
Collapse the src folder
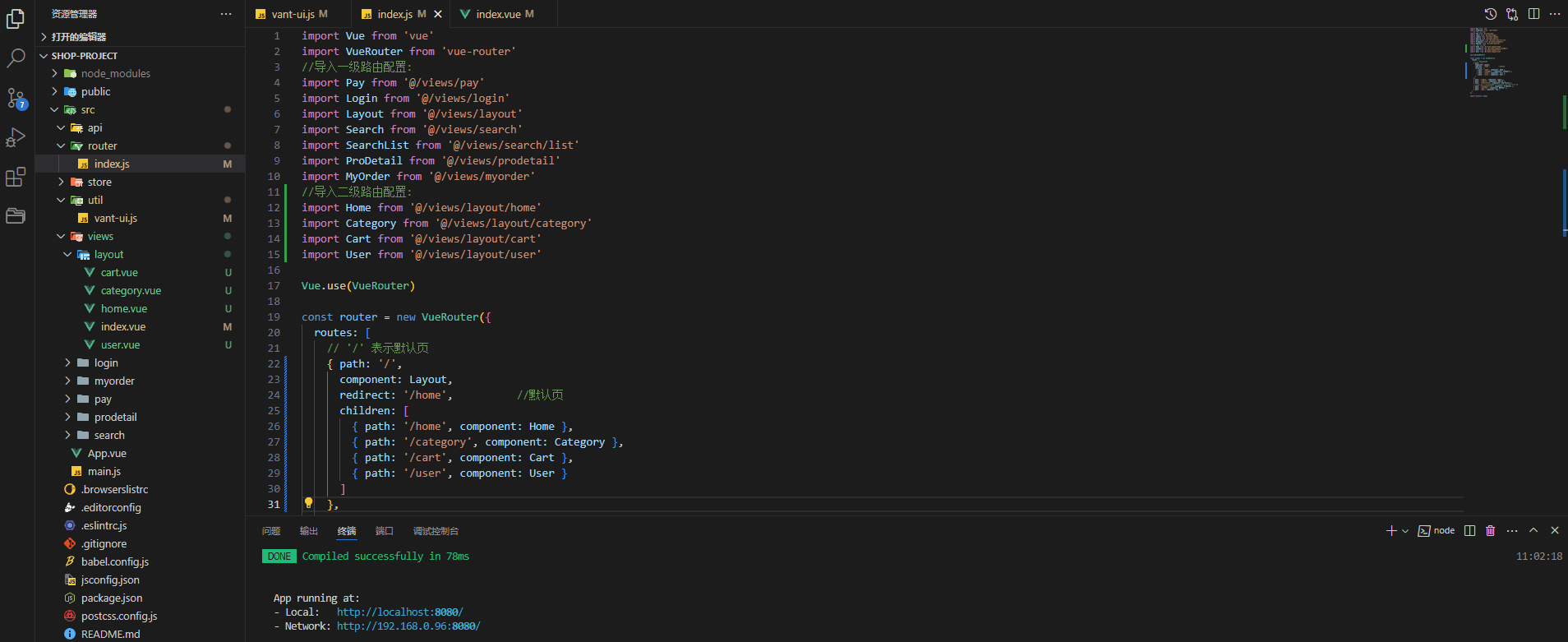(141, 110)
